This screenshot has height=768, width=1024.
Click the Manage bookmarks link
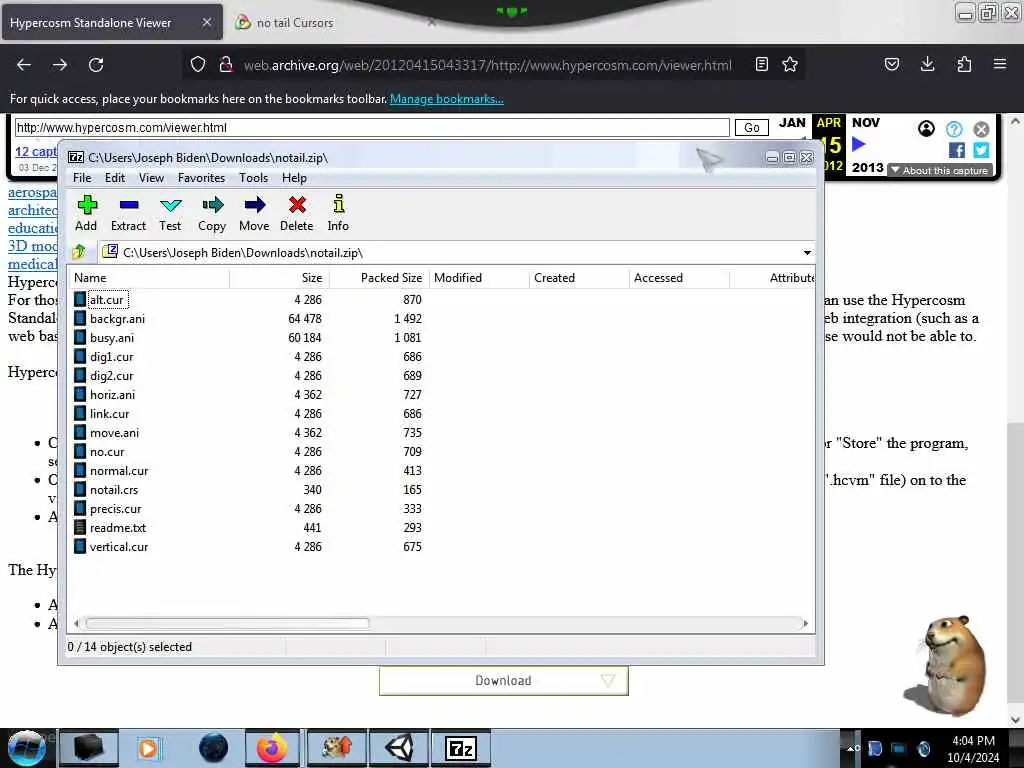pyautogui.click(x=447, y=99)
